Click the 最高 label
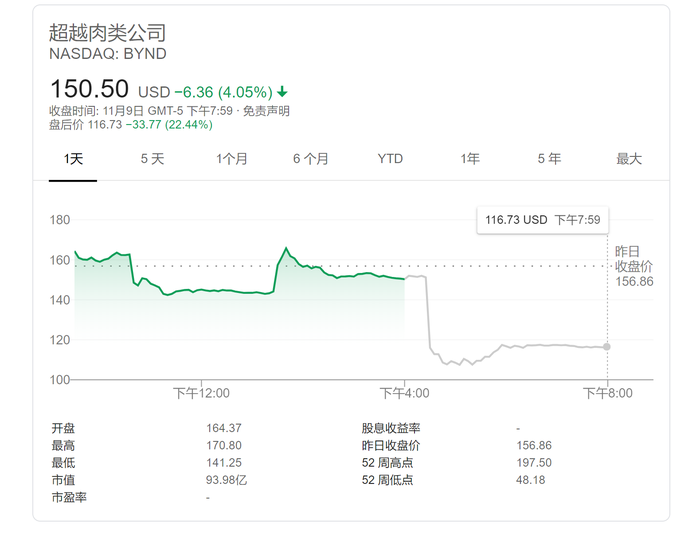700x534 pixels. coord(63,446)
